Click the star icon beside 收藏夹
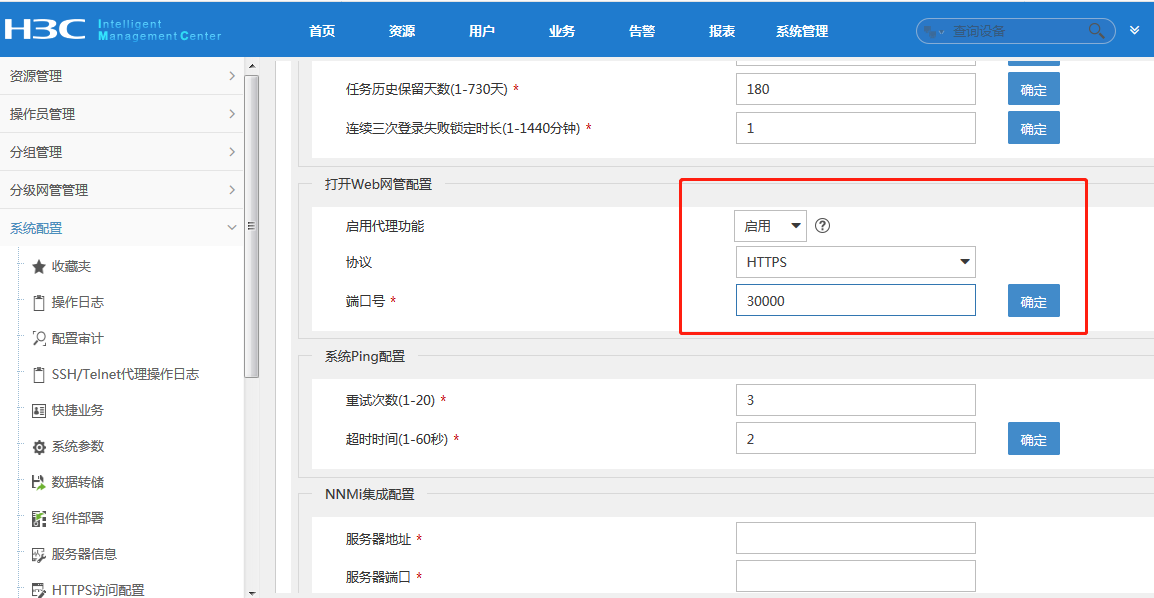Viewport: 1154px width, 598px height. click(39, 266)
